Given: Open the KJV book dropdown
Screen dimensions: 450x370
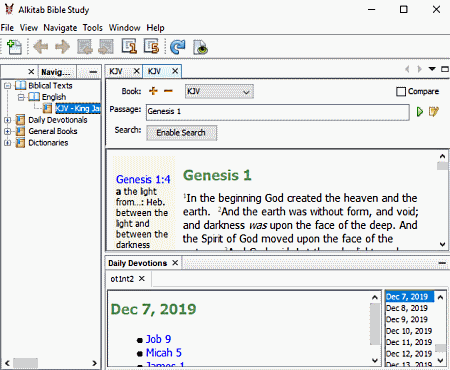Looking at the screenshot, I should click(219, 91).
